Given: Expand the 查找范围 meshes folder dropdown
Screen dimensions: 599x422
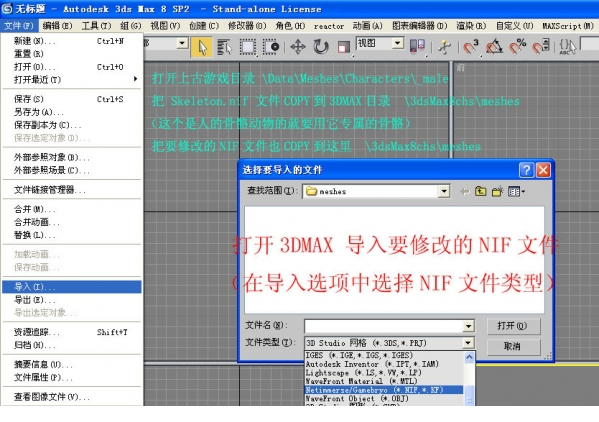Looking at the screenshot, I should 444,191.
